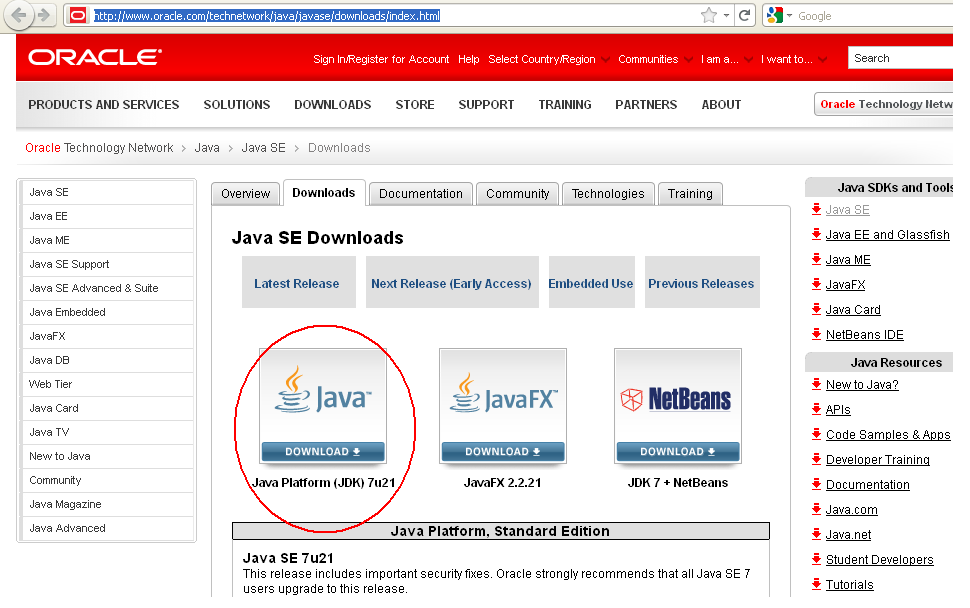Open the Store navigation item
The height and width of the screenshot is (608, 970).
(x=414, y=105)
